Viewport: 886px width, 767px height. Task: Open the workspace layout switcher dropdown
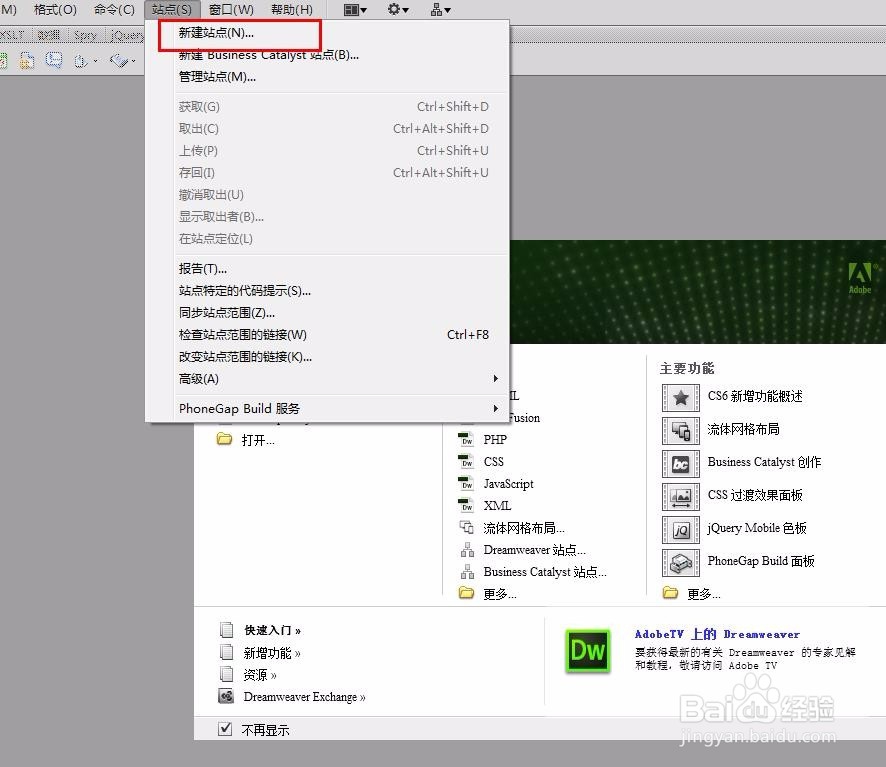pyautogui.click(x=351, y=9)
